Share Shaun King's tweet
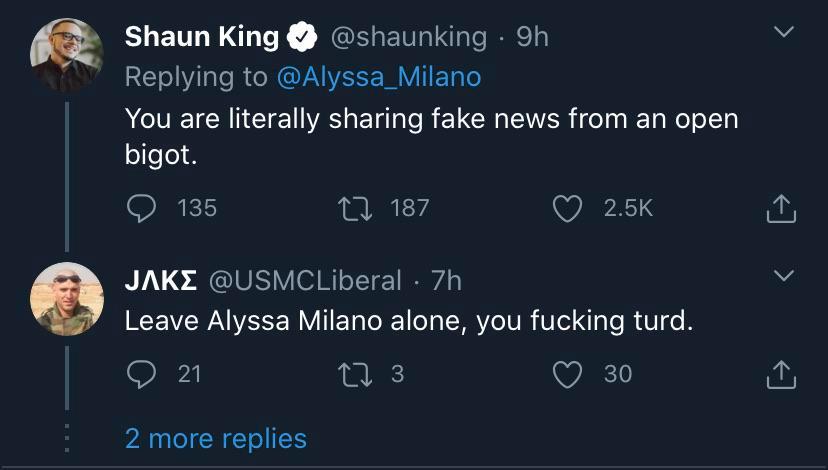828x470 pixels. (x=781, y=207)
